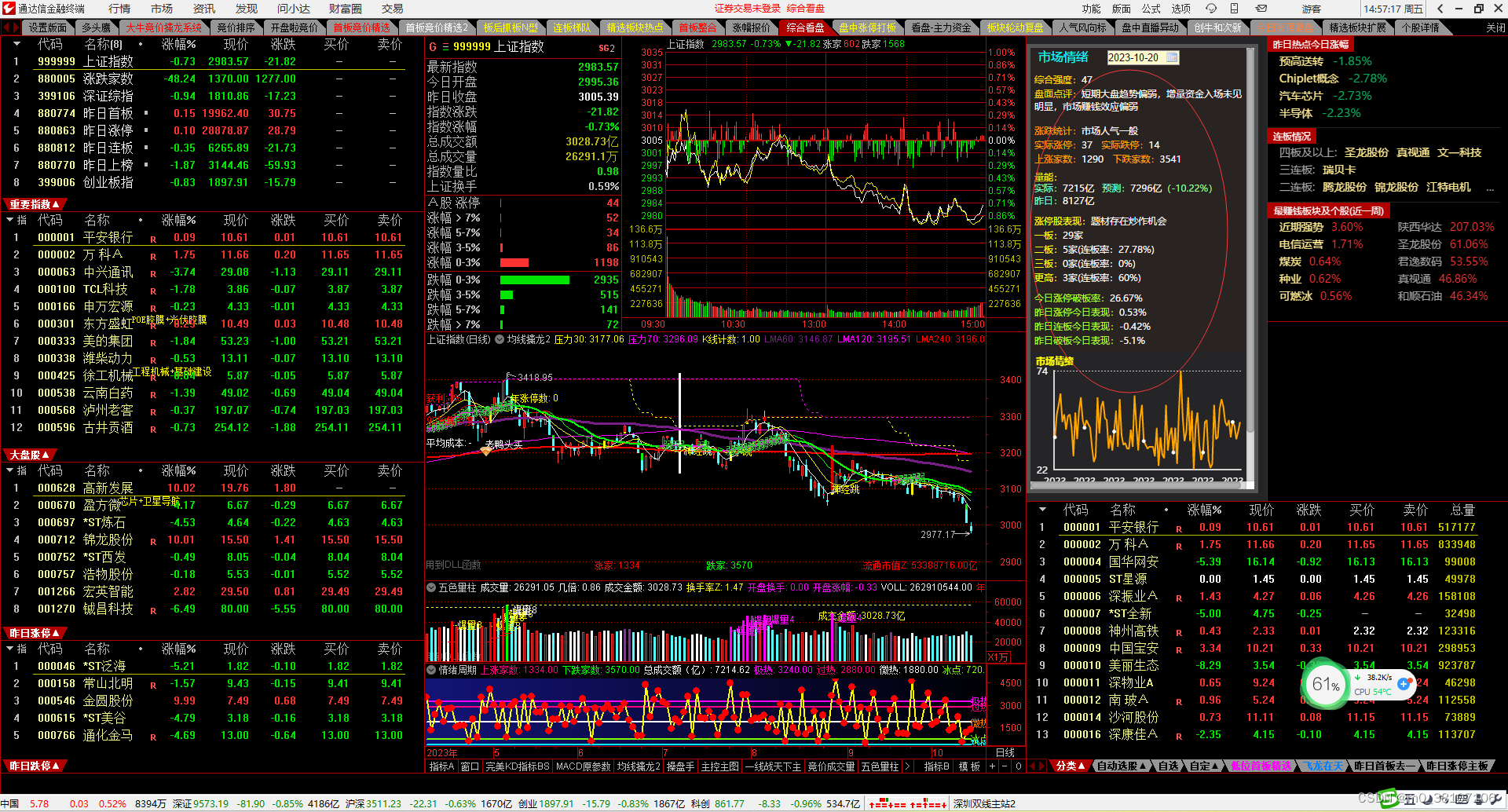Image resolution: width=1508 pixels, height=812 pixels.
Task: Select the 000568 泸州老窖 row
Action: [212, 410]
